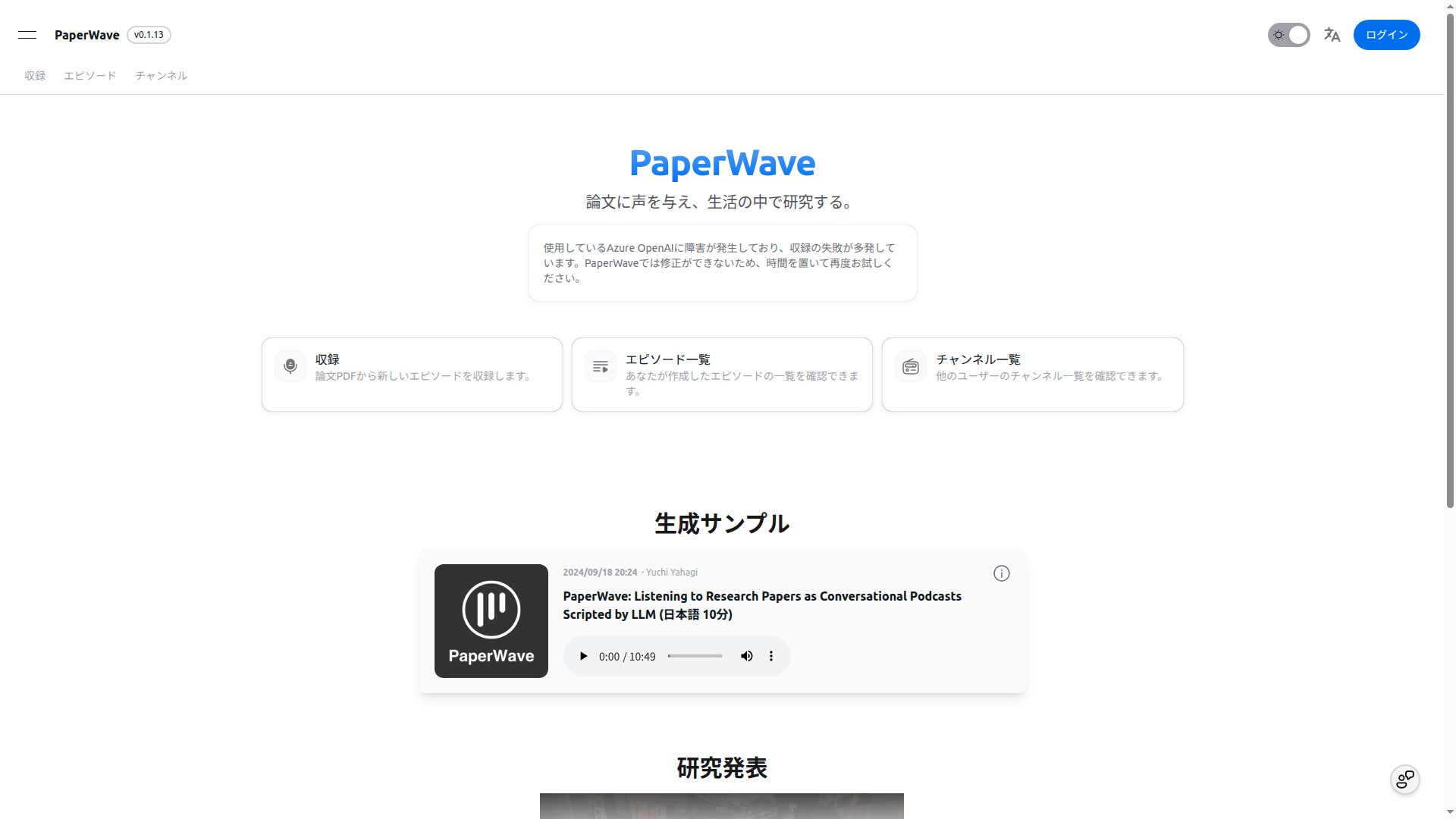
Task: Click the v0.1.13 version badge
Action: (x=149, y=35)
